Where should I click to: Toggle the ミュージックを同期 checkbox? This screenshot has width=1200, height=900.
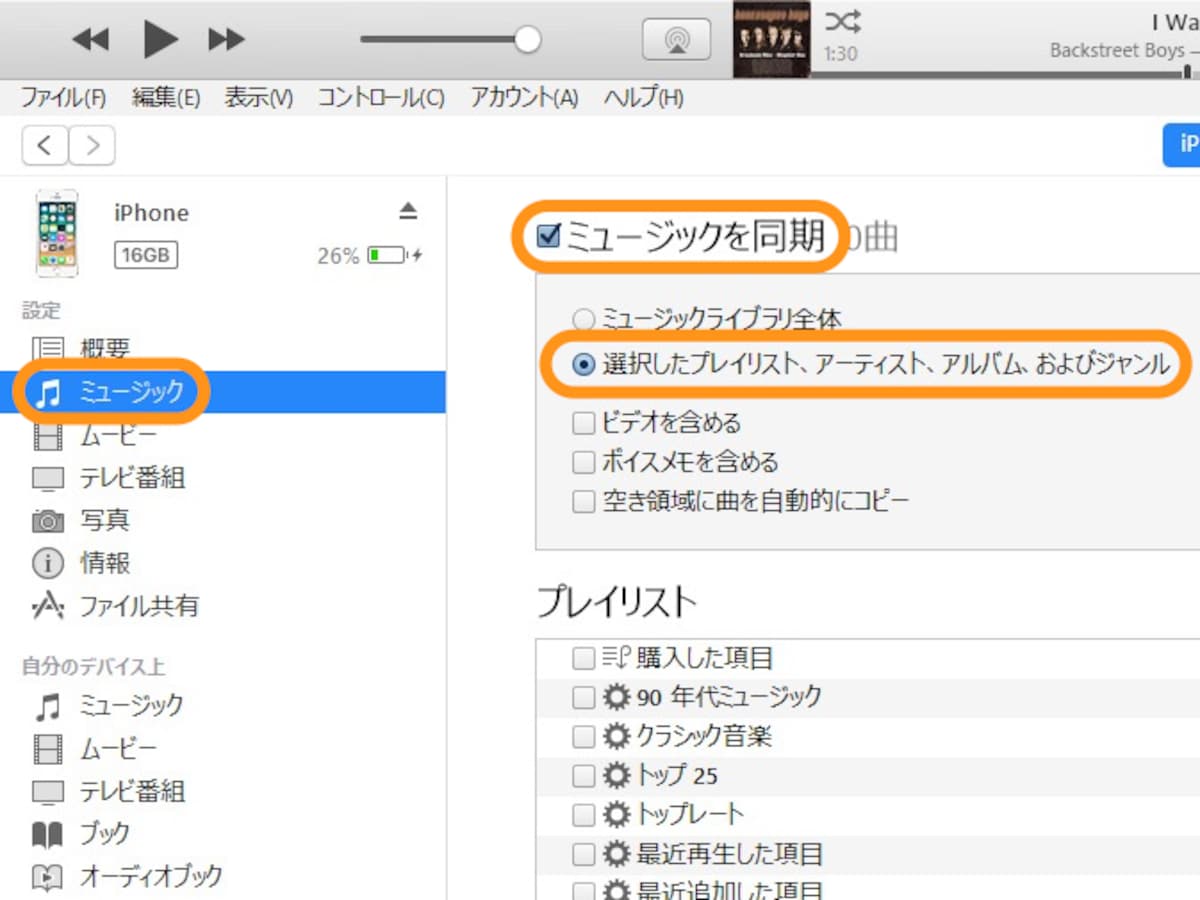548,237
